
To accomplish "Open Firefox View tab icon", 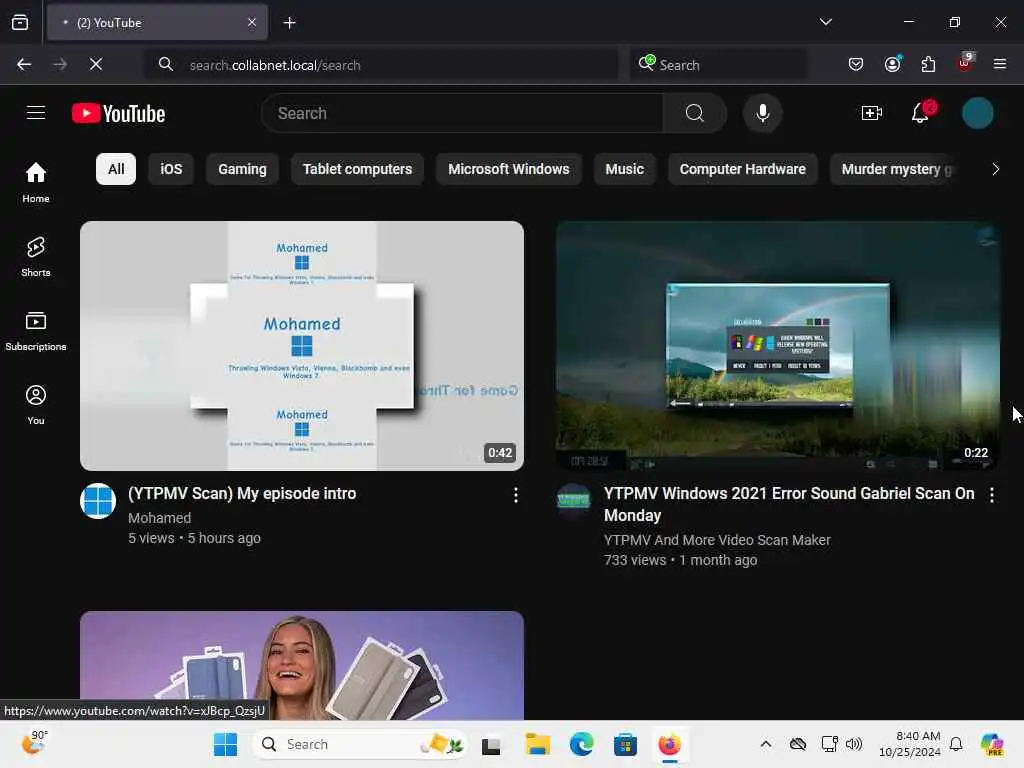I will [x=20, y=22].
